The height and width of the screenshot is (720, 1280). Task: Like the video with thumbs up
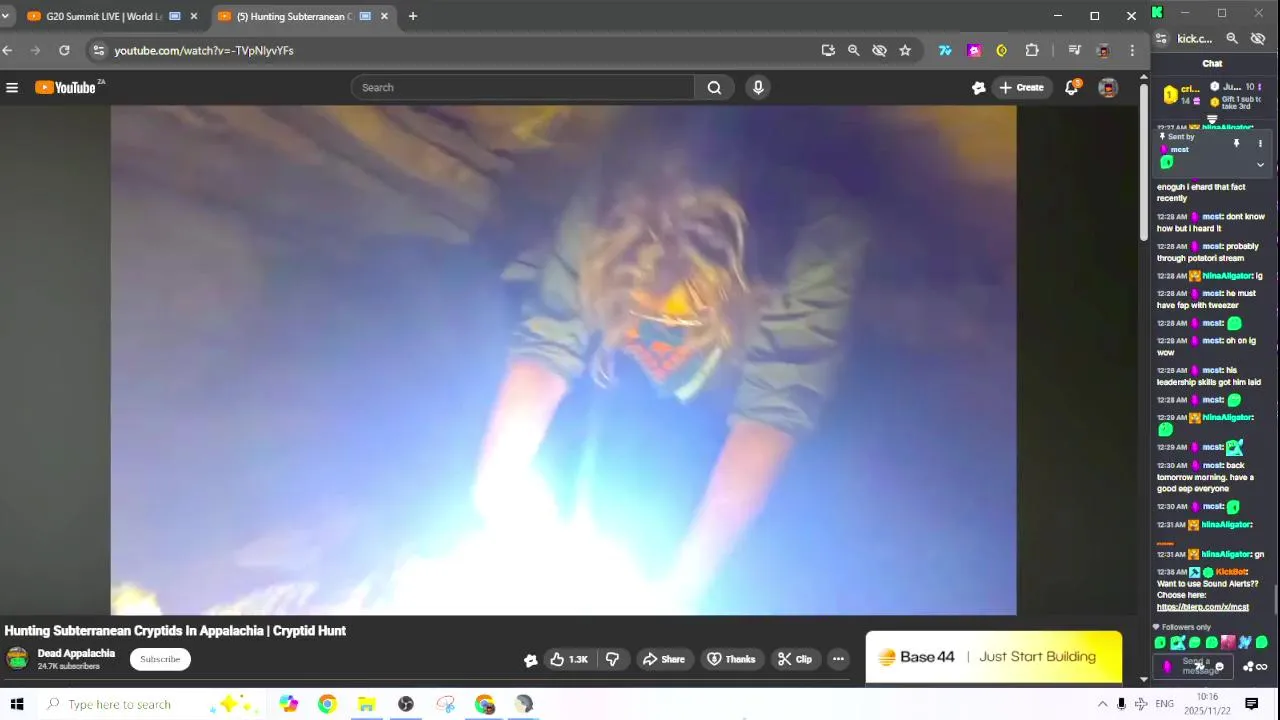coord(568,659)
